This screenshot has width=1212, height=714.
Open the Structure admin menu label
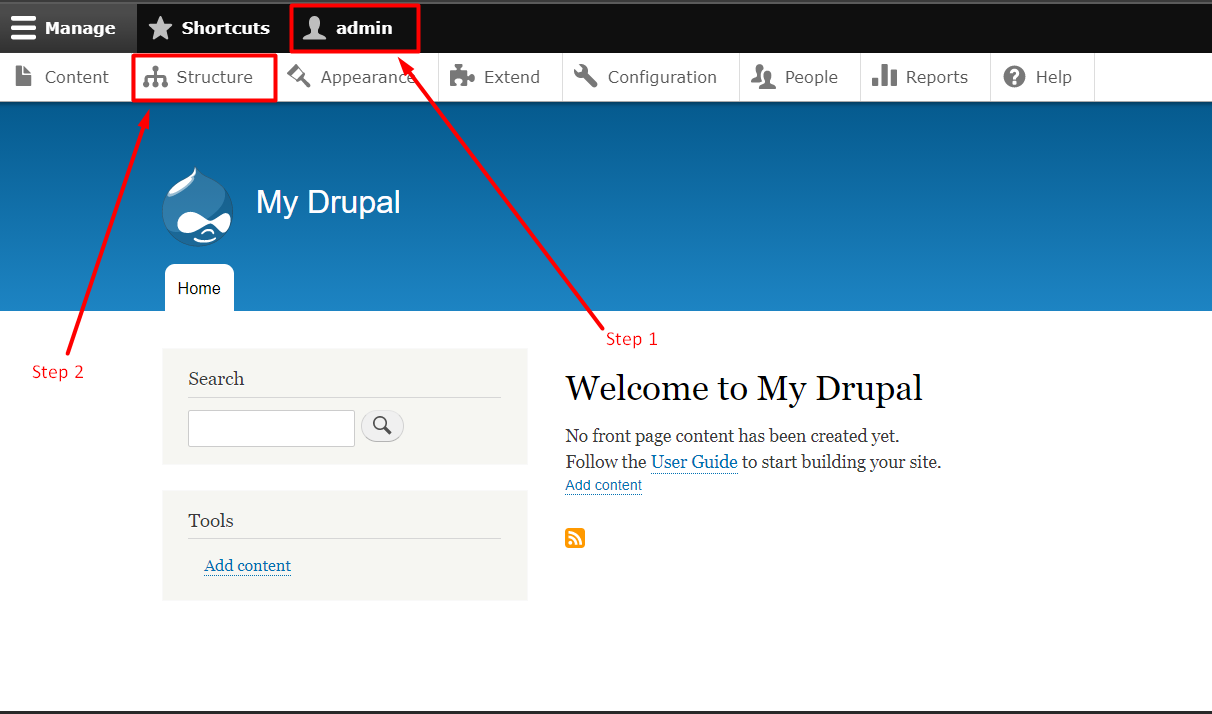pos(215,77)
